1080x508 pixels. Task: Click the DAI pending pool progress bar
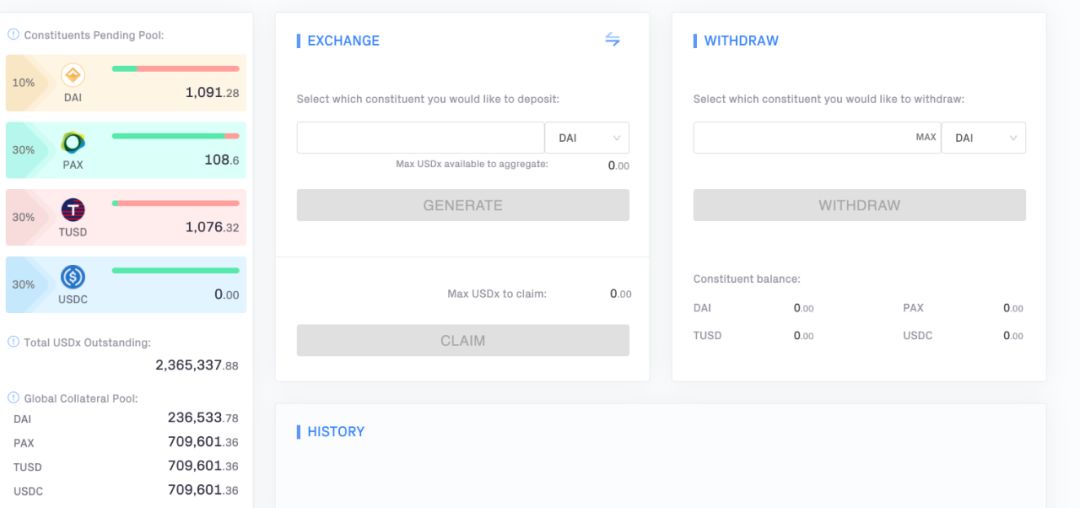tap(176, 69)
